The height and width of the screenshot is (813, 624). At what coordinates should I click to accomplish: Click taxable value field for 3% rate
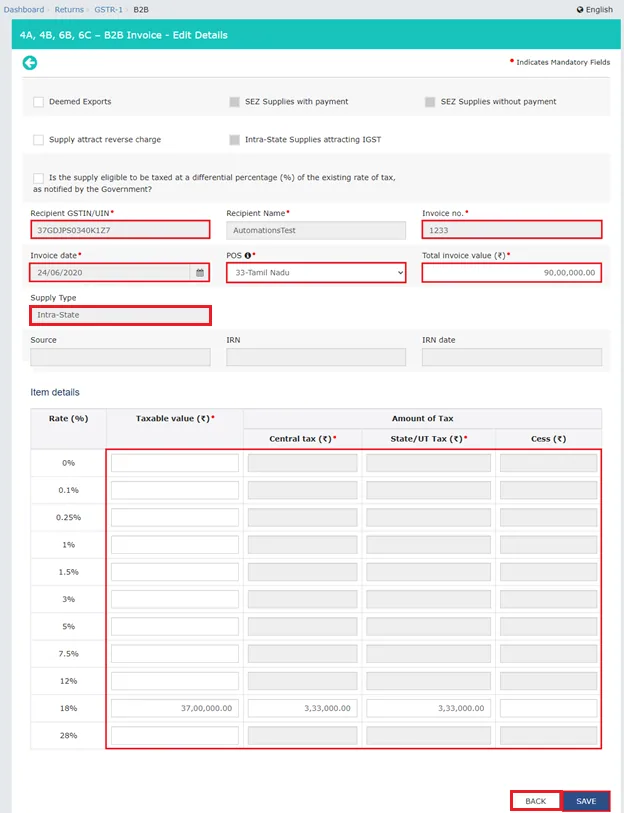175,599
